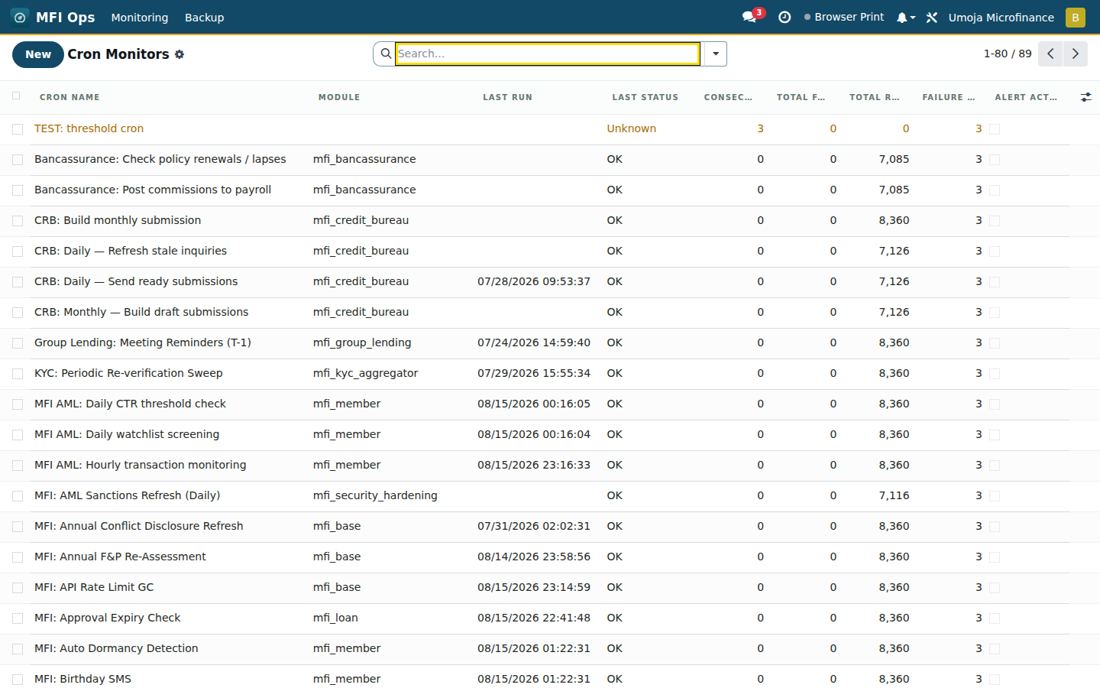Open MFI: Auto Dormancy Detection
The height and width of the screenshot is (688, 1100).
(x=116, y=648)
